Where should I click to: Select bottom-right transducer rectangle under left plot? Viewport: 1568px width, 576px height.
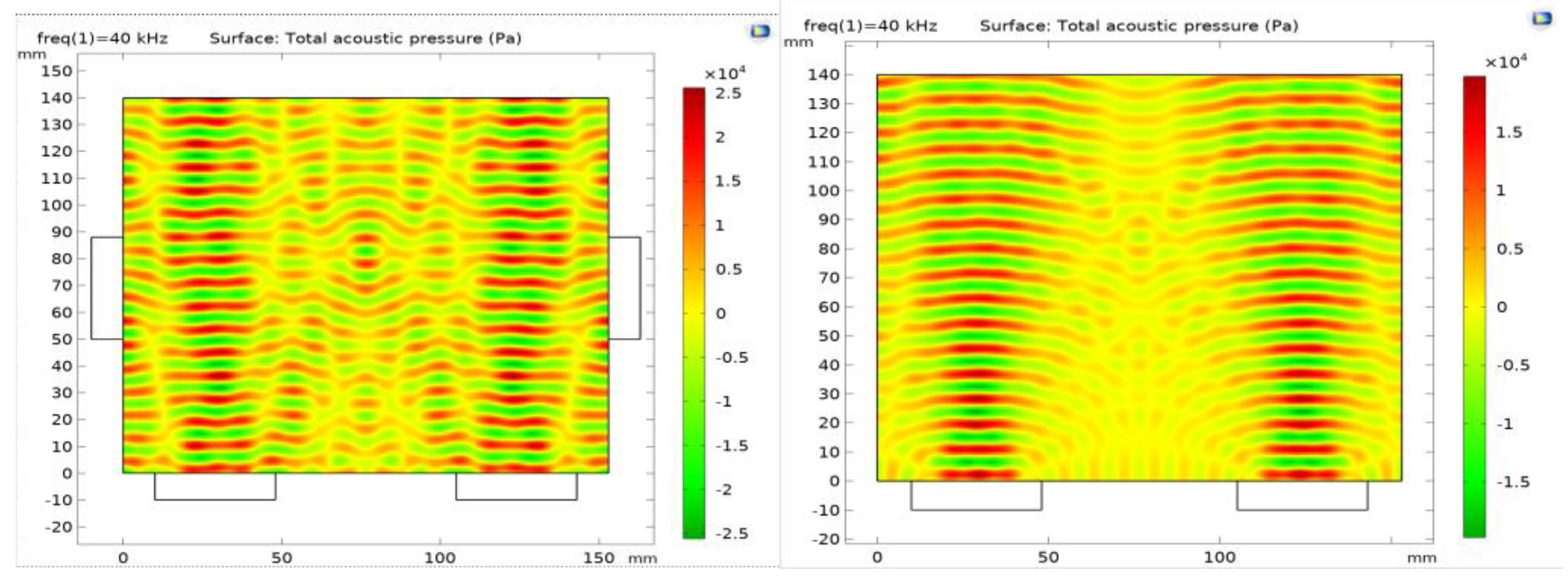pos(516,487)
